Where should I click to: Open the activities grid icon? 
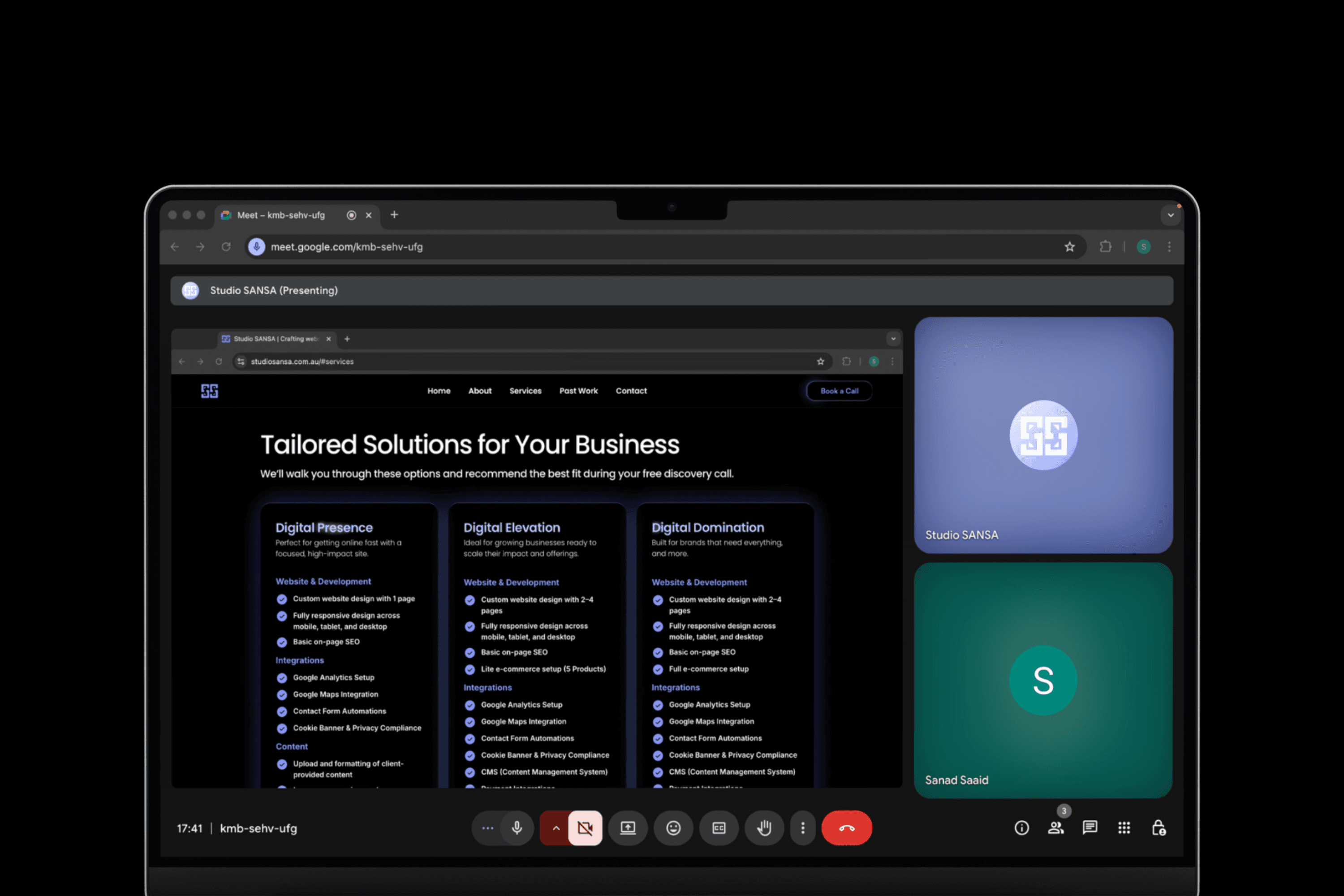[x=1124, y=828]
